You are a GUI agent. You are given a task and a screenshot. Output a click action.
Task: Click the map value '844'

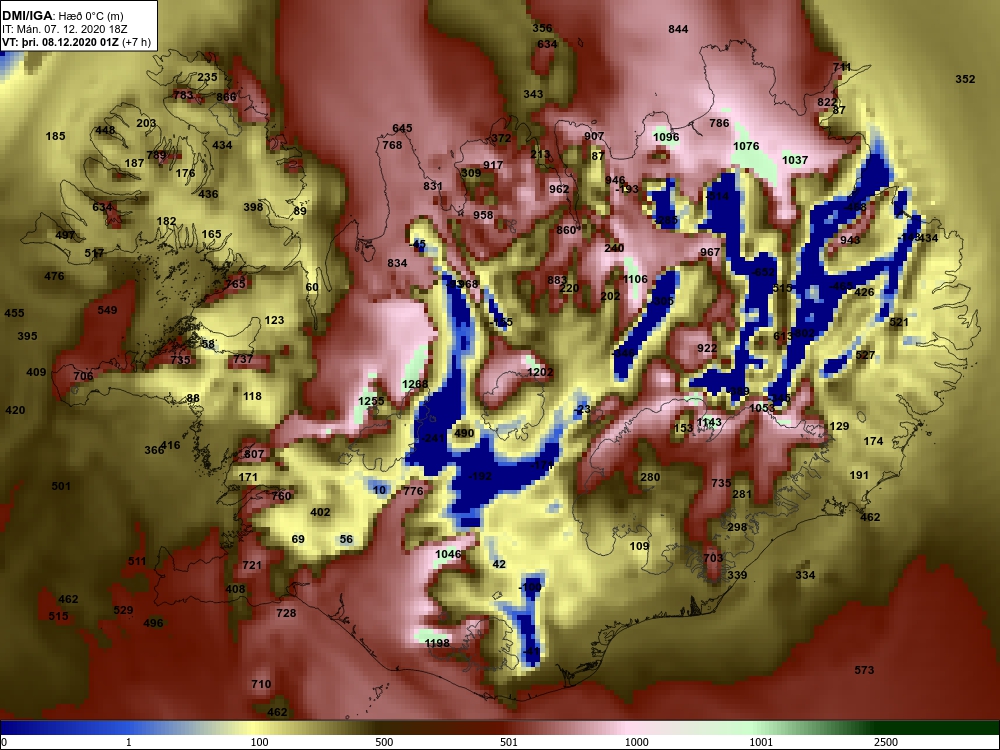click(678, 29)
